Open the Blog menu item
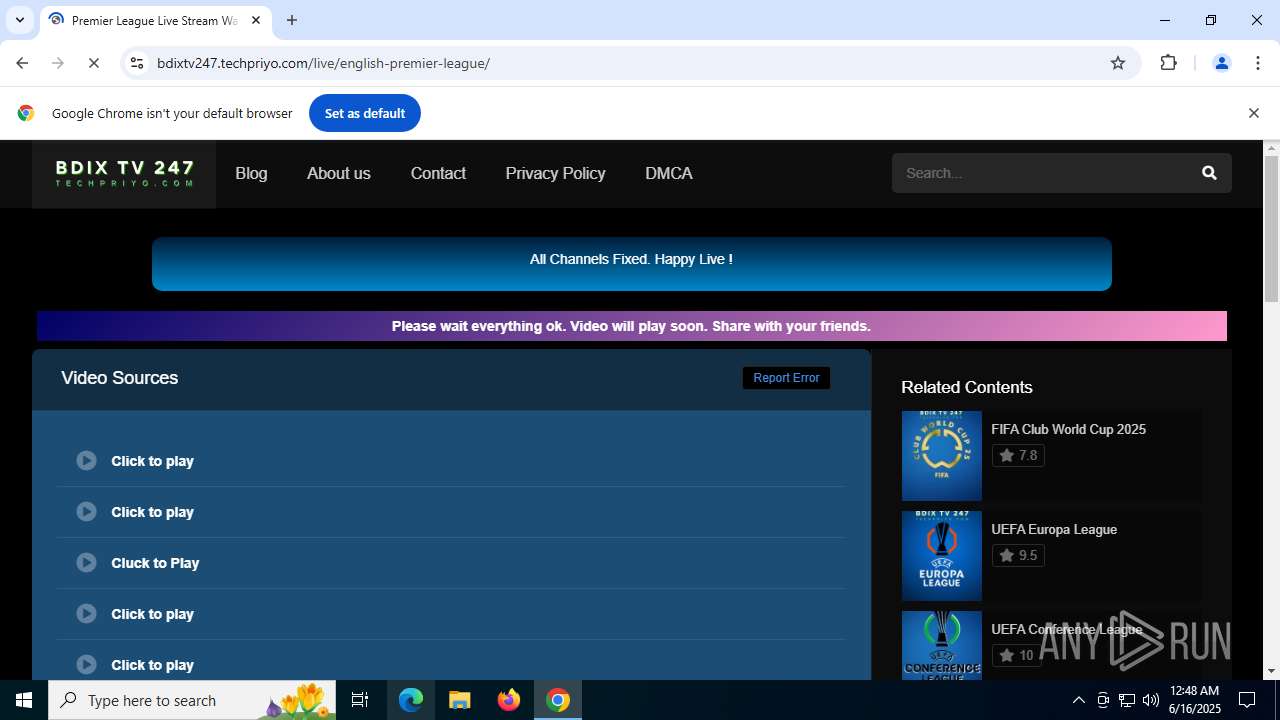Viewport: 1280px width, 720px height. coord(251,173)
